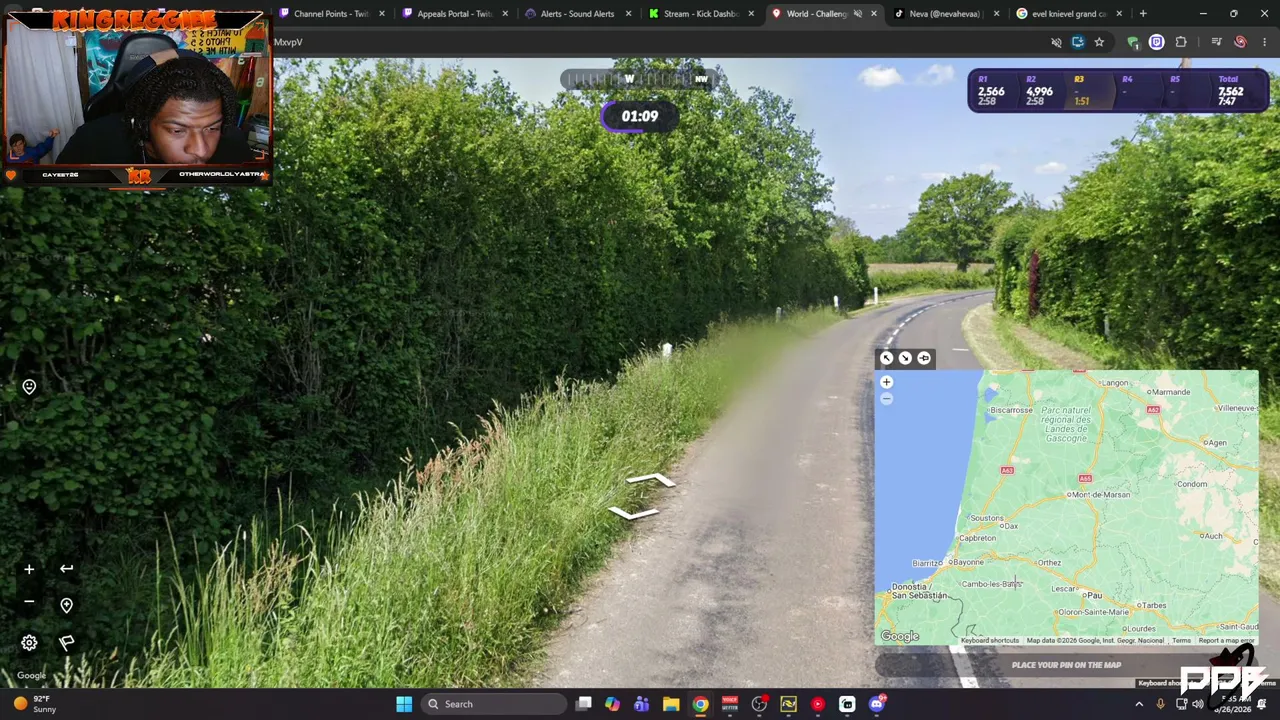Enlarge the guess map with the up-left arrow
Viewport: 1280px width, 720px height.
tap(886, 358)
